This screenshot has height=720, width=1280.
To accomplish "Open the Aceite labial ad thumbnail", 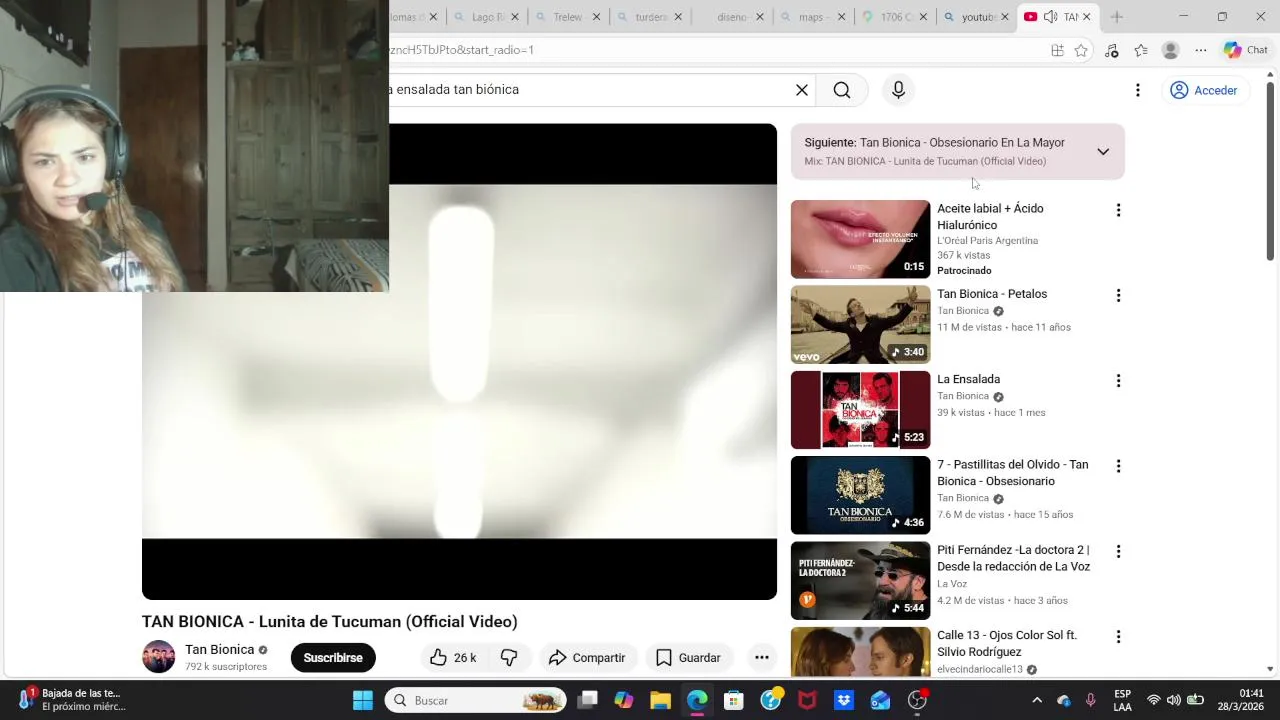I will click(860, 239).
